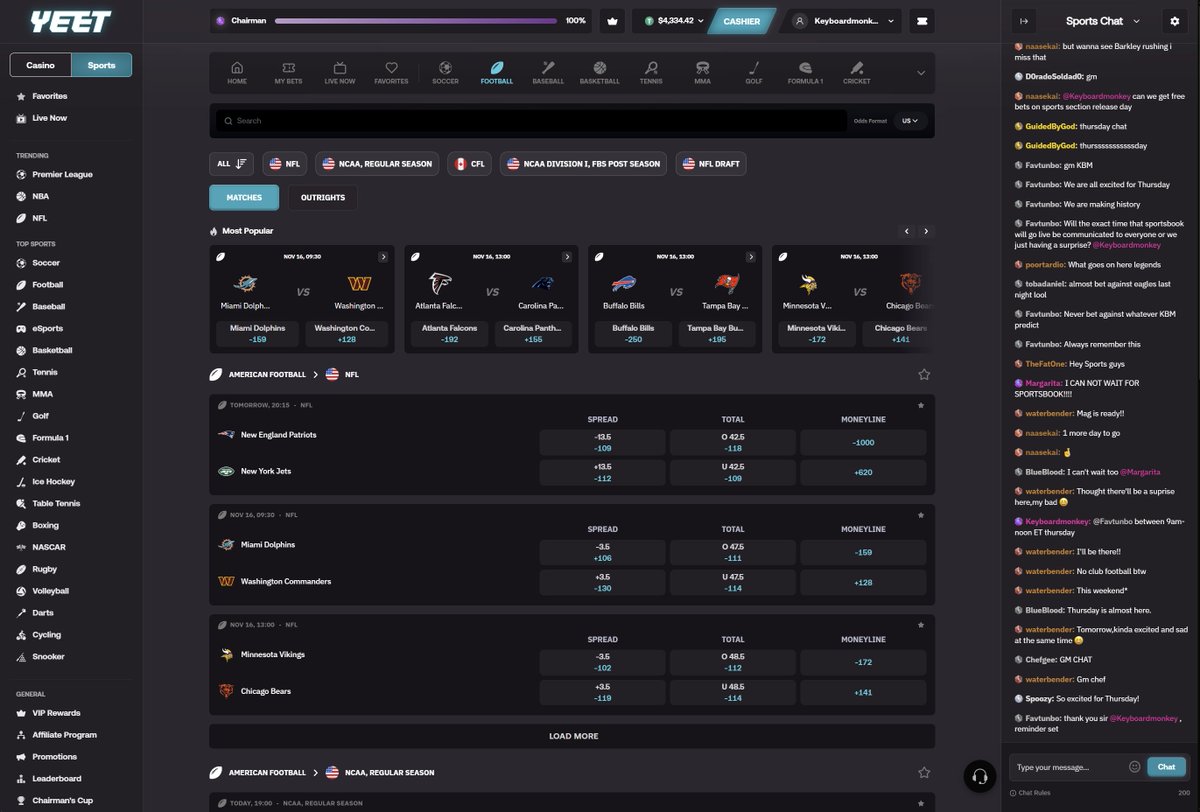Viewport: 1200px width, 812px height.
Task: Open the Soccer category in top nav
Action: 445,73
